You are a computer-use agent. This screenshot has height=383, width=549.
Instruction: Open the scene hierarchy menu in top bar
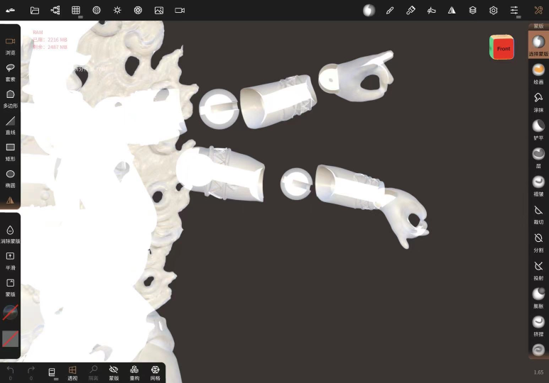(x=55, y=10)
